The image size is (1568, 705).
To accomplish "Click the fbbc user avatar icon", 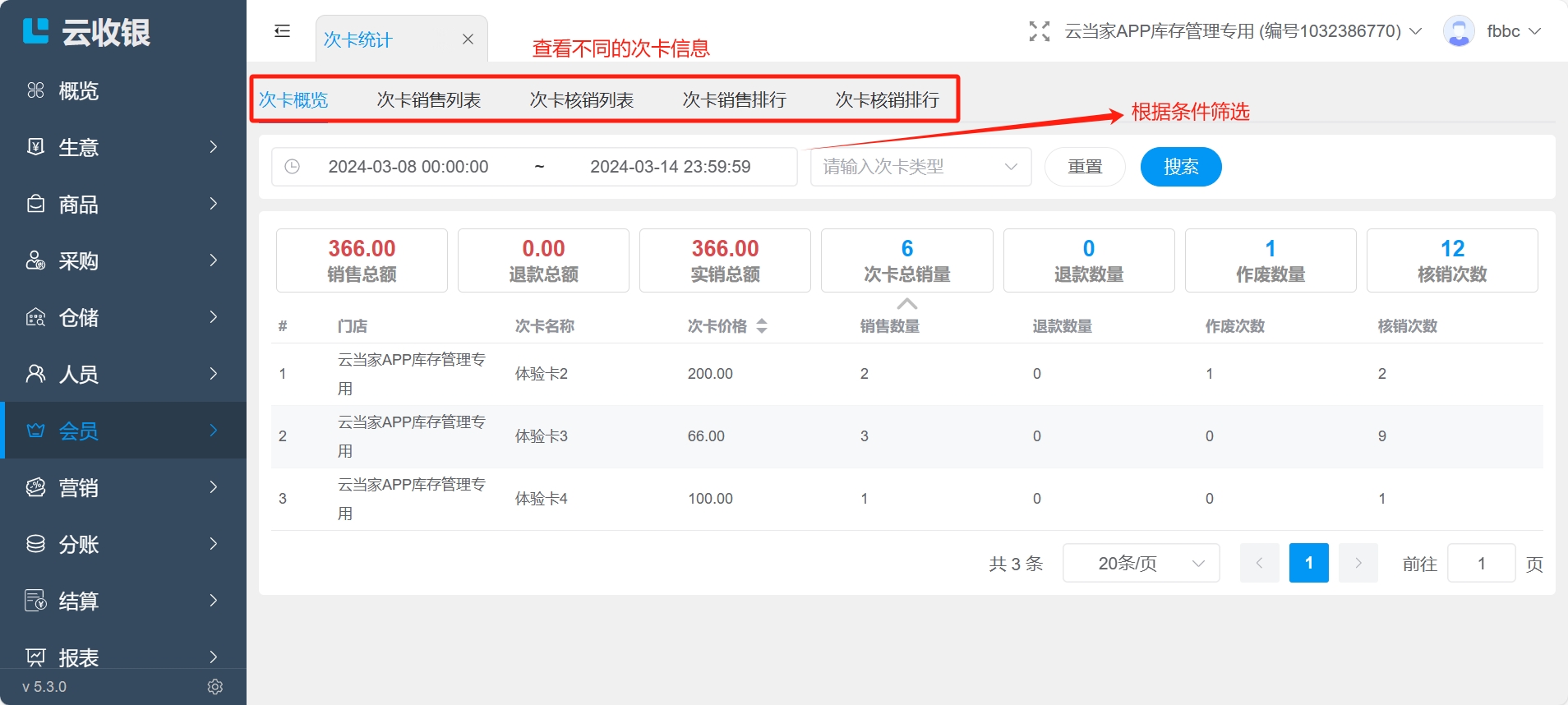I will coord(1458,31).
